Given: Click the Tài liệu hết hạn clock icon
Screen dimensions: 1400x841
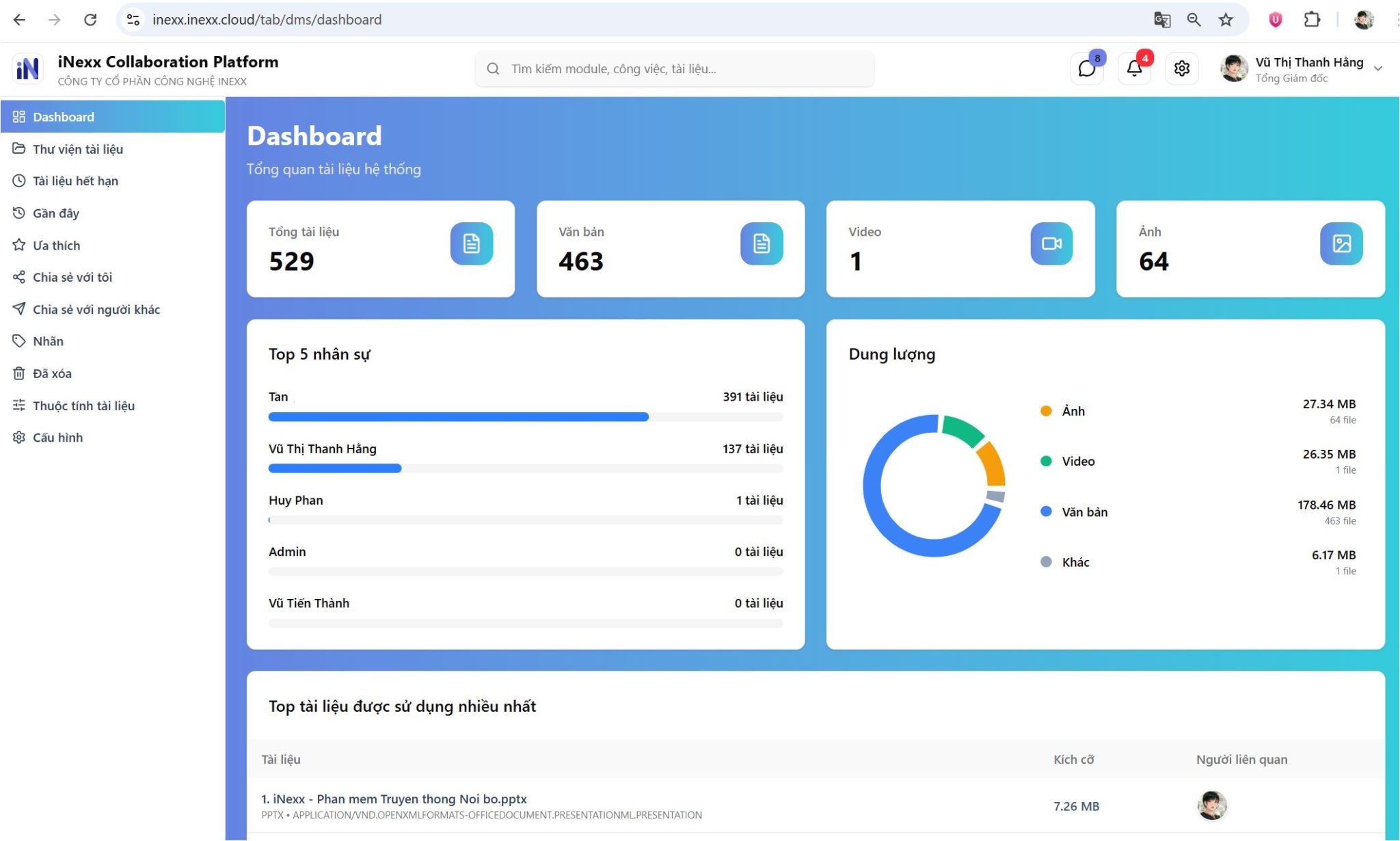Looking at the screenshot, I should (x=18, y=181).
